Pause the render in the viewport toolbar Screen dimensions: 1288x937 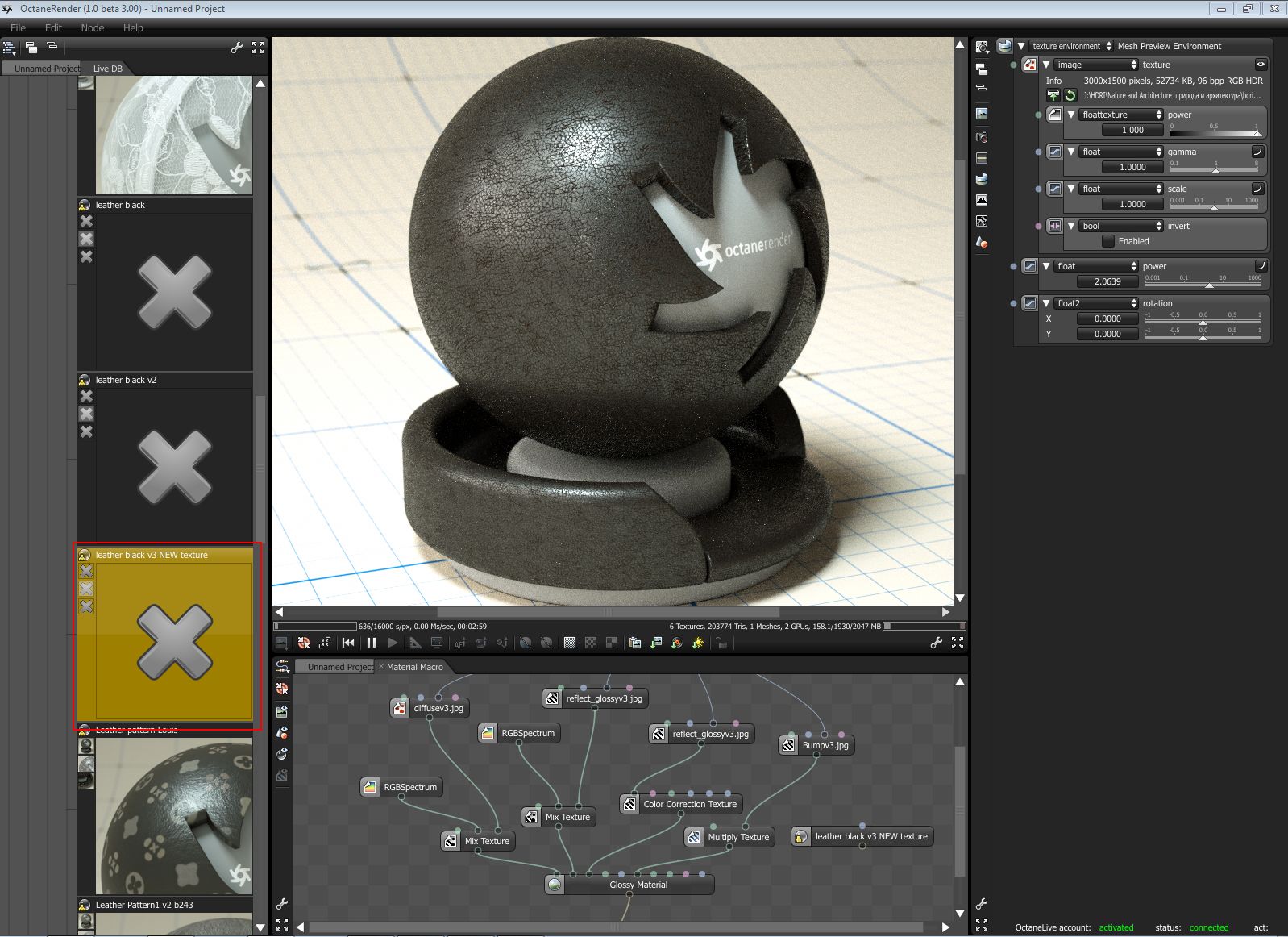(x=372, y=643)
